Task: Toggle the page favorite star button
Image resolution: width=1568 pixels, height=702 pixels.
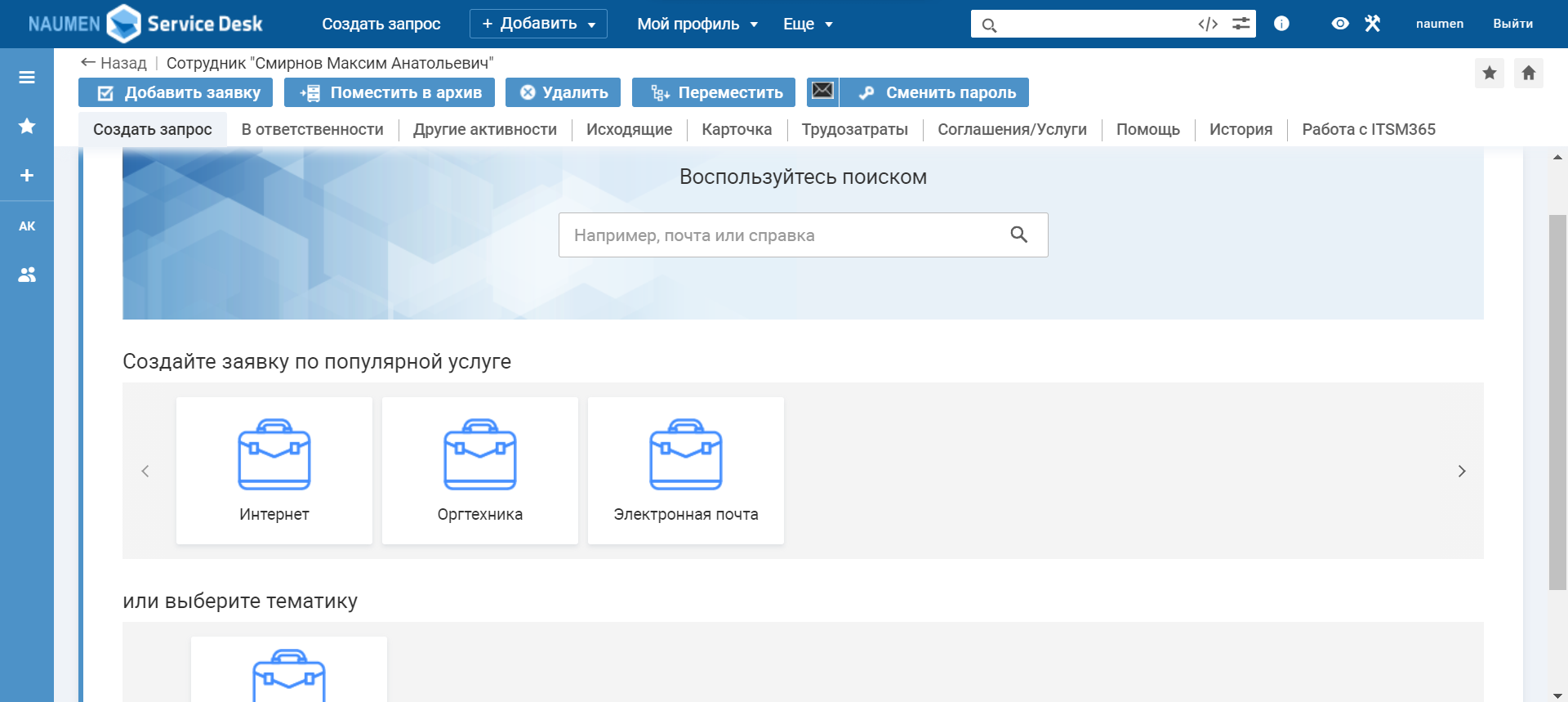Action: (x=1489, y=74)
